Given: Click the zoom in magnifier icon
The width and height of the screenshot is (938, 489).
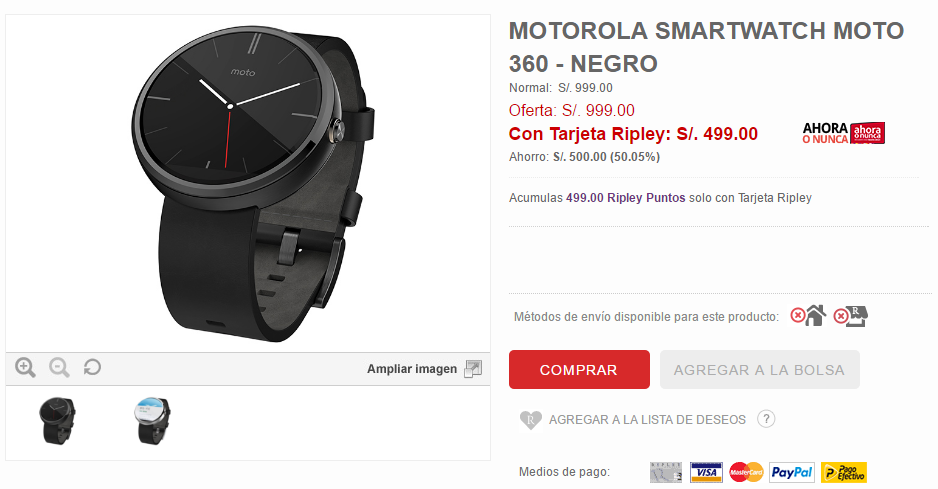Looking at the screenshot, I should coord(25,367).
